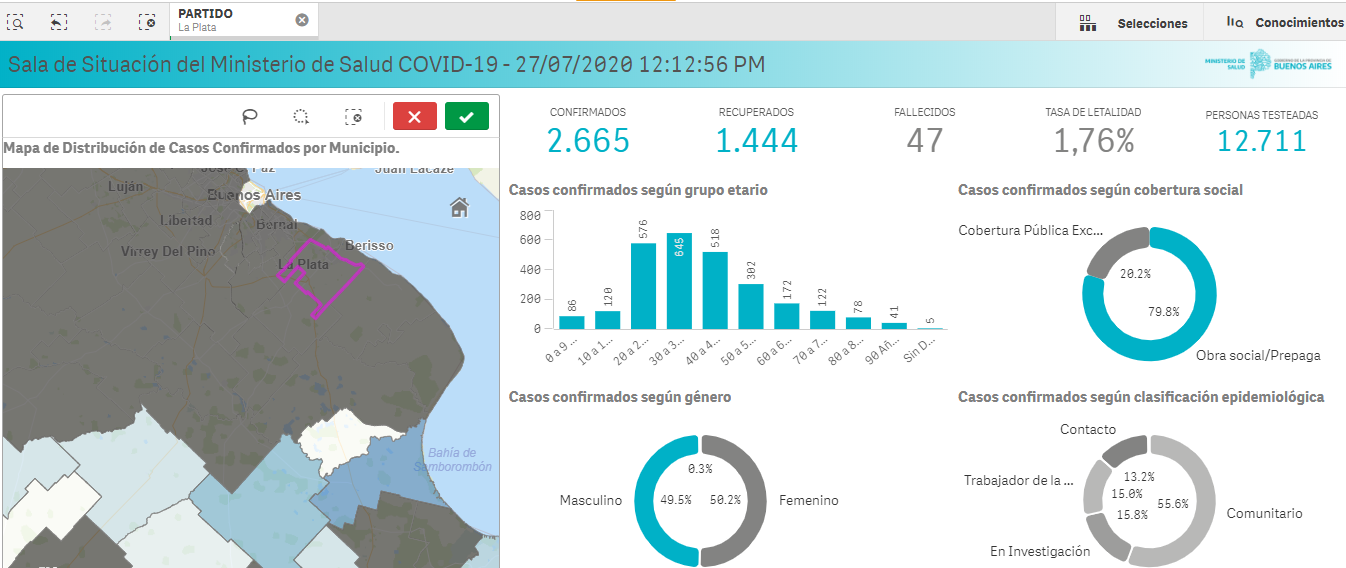The height and width of the screenshot is (568, 1346).
Task: Activate the lasso selection tool on map
Action: point(250,117)
